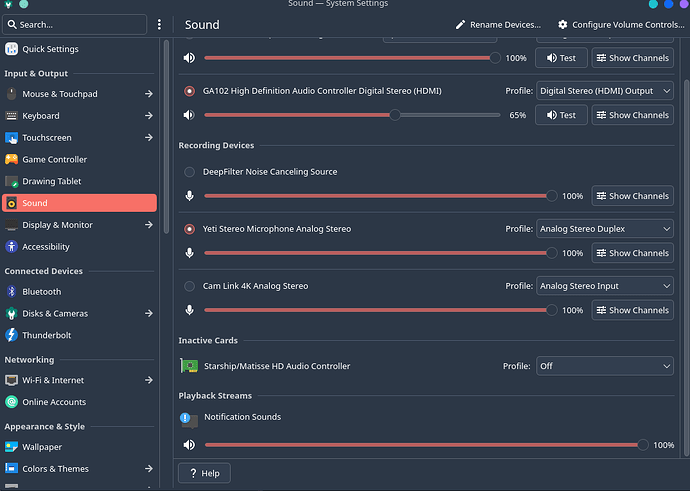Click the Accessibility icon

[x=11, y=247]
